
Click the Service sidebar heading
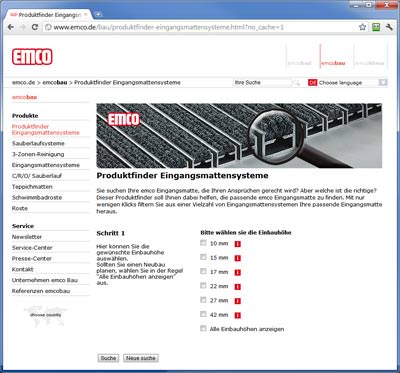coord(23,226)
